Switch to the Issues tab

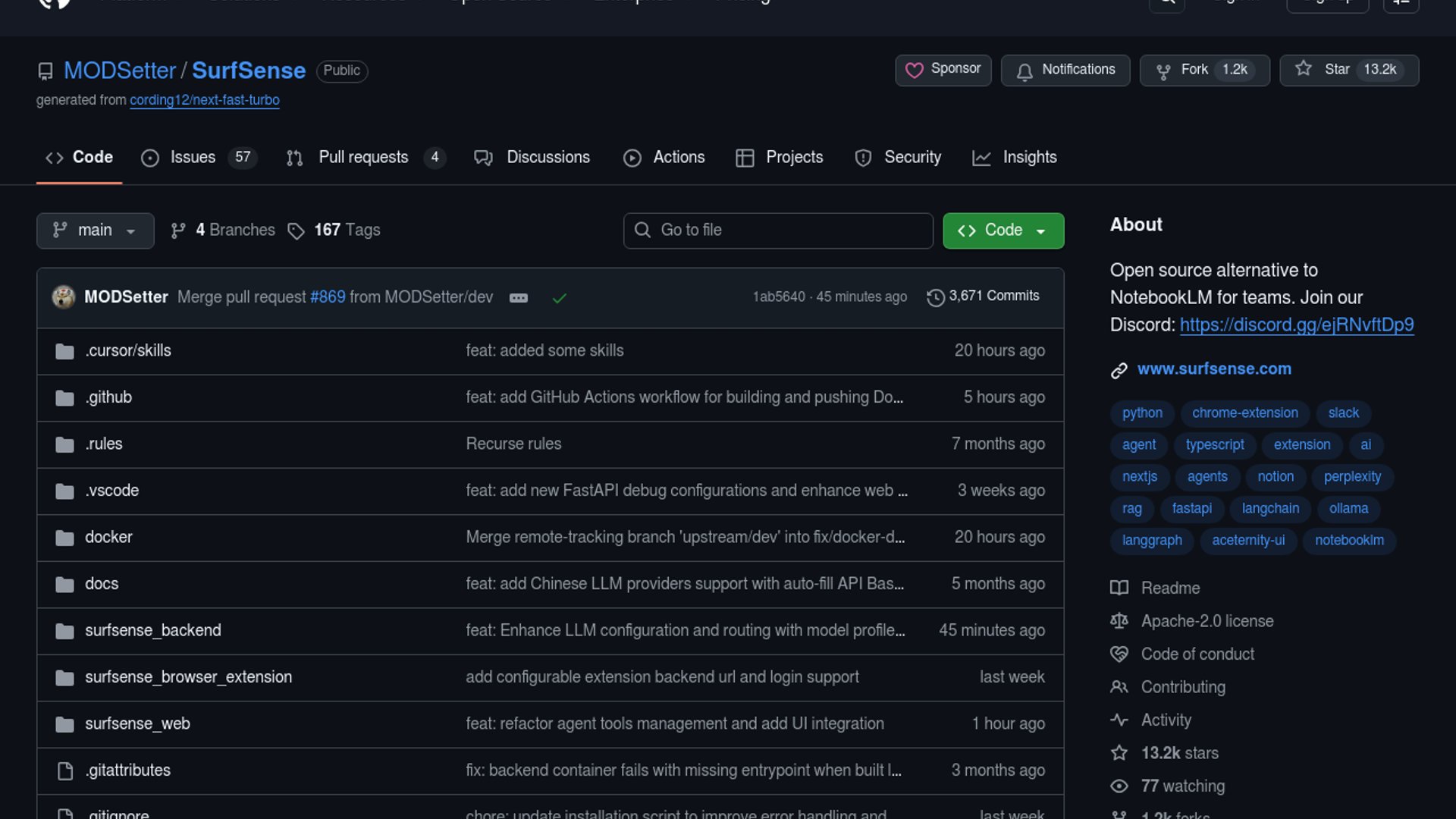click(x=193, y=158)
